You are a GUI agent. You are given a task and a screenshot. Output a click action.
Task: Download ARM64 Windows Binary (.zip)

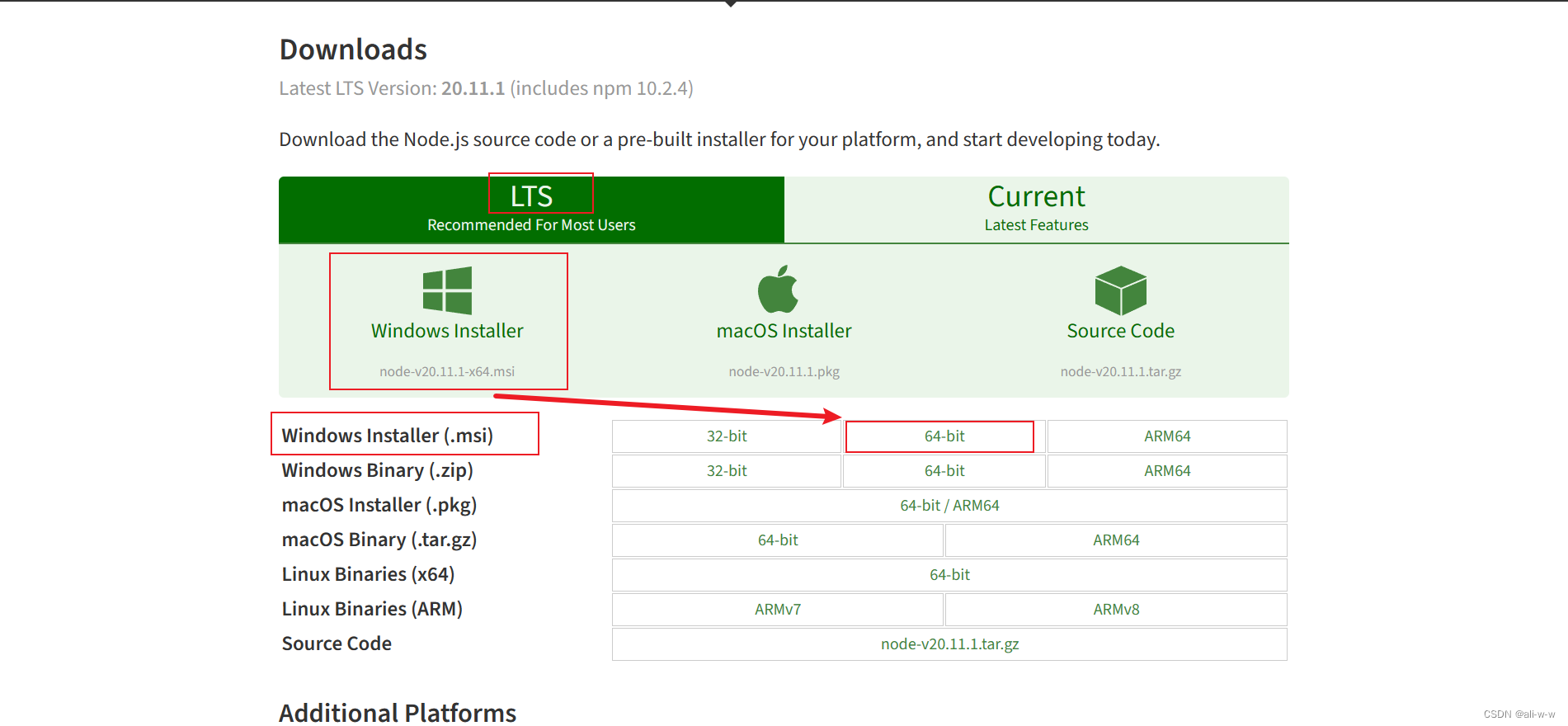(1167, 471)
